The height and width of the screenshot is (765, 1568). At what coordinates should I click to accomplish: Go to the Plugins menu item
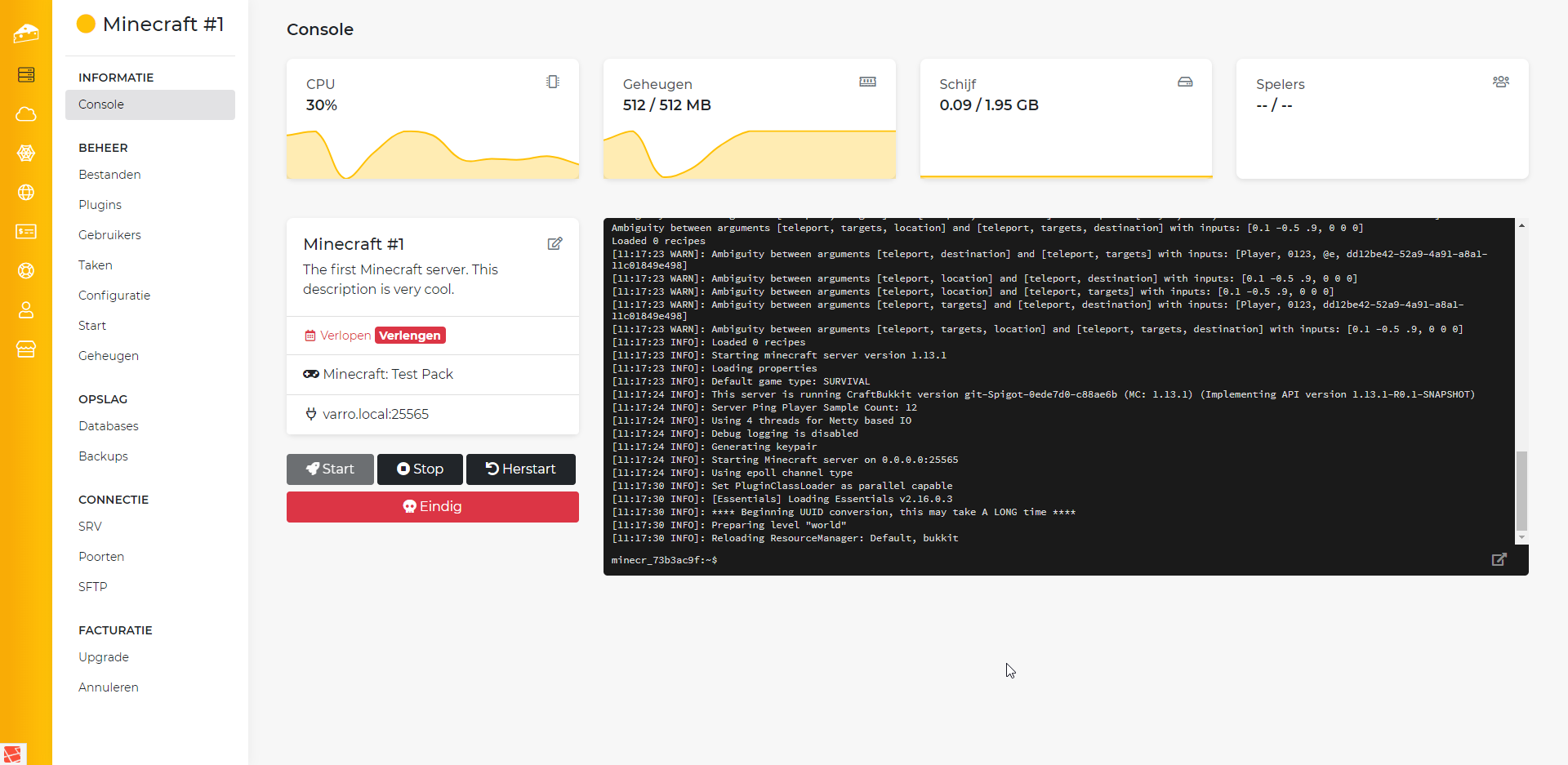[100, 205]
